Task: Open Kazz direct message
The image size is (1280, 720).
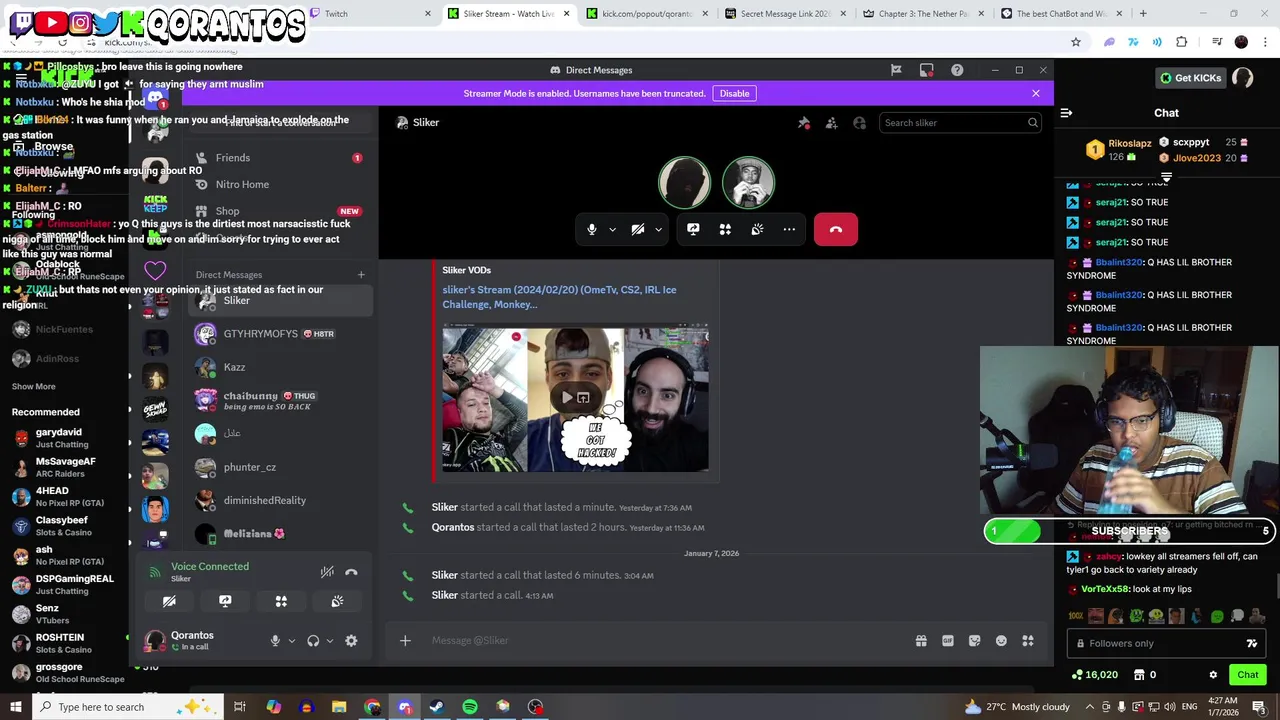Action: tap(280, 367)
